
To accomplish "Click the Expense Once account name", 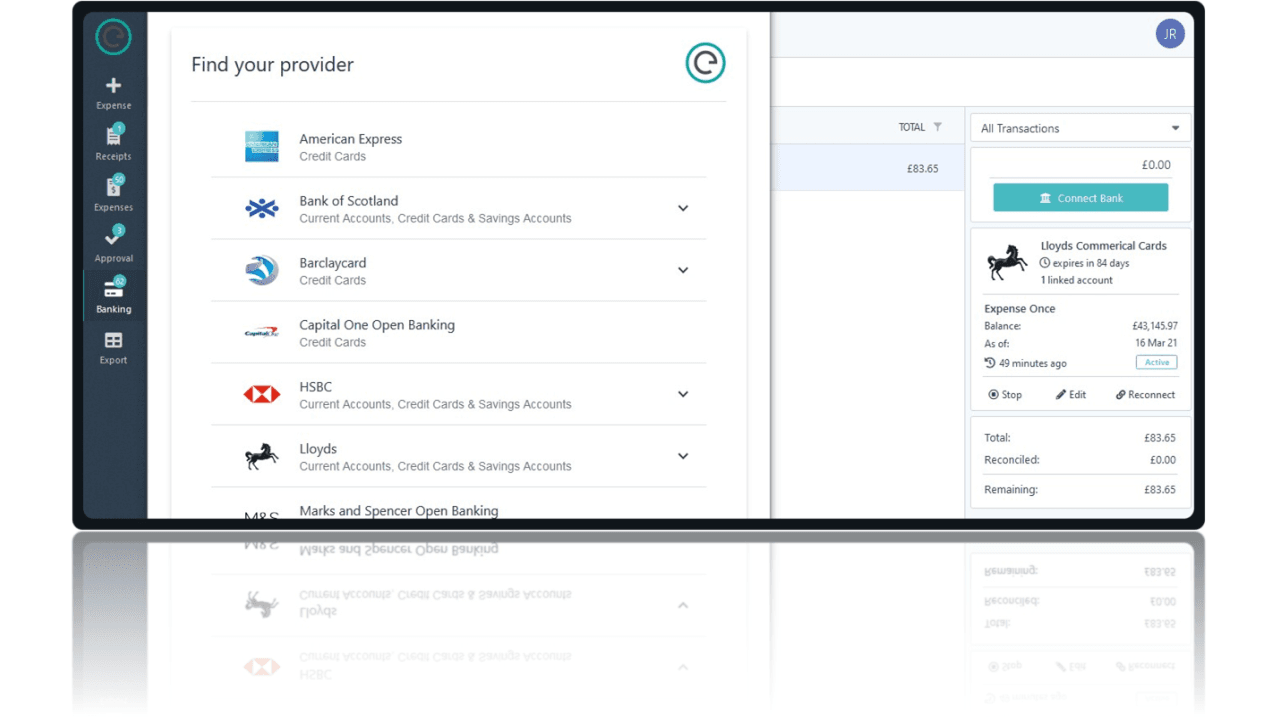I will click(1020, 309).
